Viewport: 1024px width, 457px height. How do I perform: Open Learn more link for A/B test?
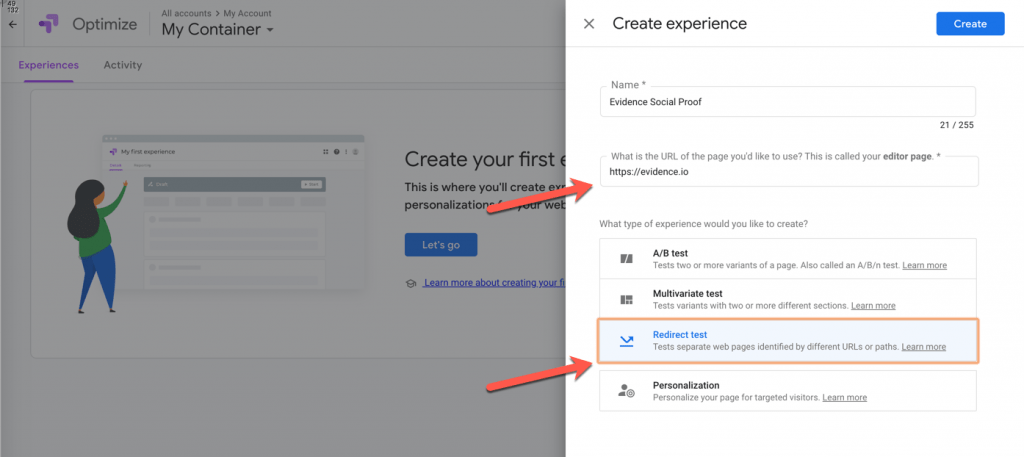point(925,266)
